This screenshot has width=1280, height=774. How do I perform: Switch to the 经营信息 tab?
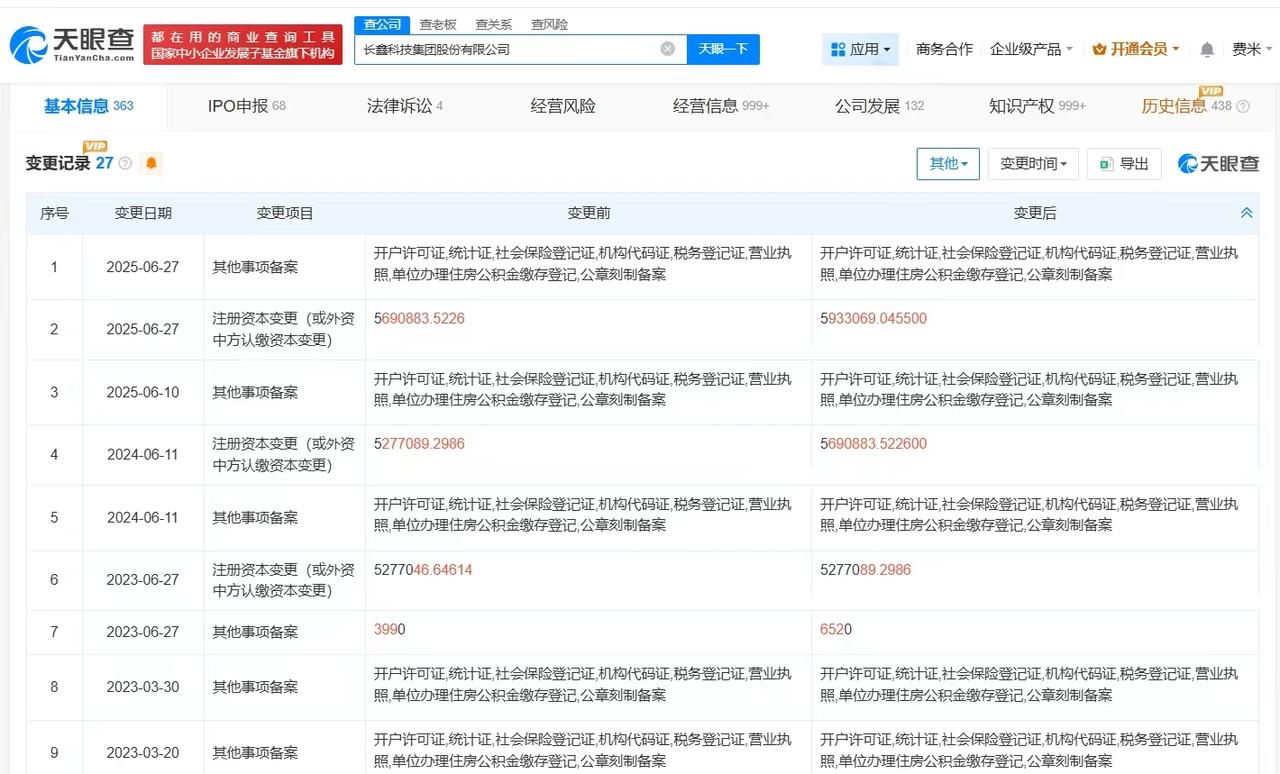(721, 106)
